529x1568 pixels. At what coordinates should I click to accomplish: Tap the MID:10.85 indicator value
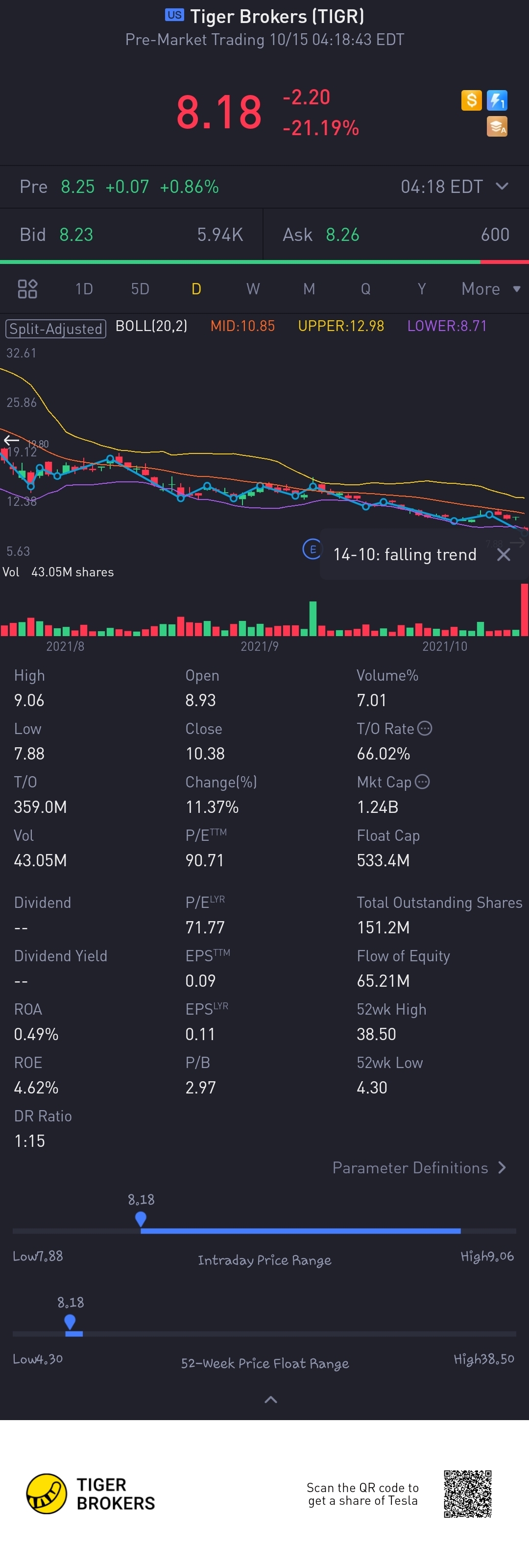coord(242,326)
